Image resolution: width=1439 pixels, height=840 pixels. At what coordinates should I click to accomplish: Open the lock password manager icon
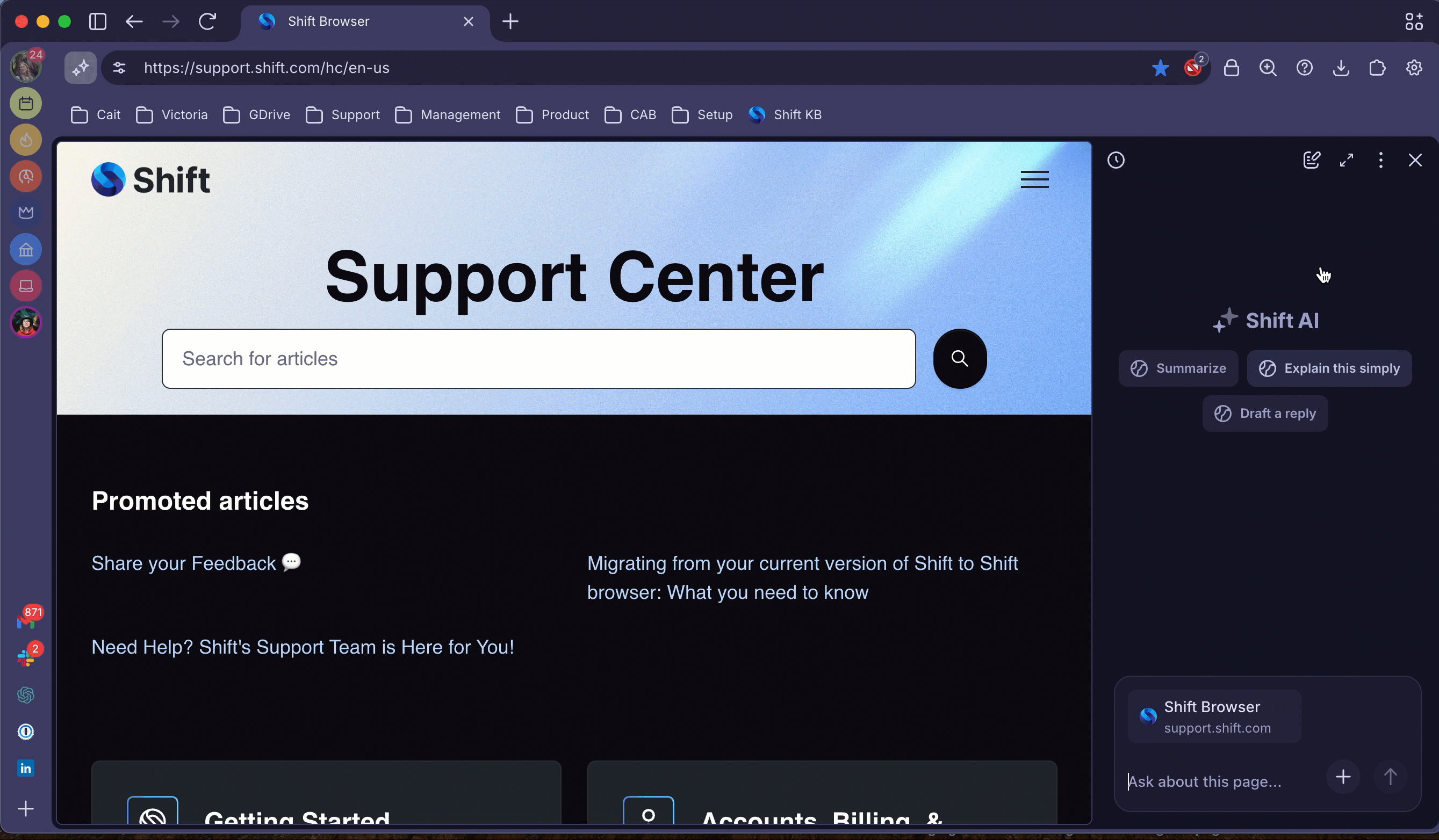(x=1231, y=68)
